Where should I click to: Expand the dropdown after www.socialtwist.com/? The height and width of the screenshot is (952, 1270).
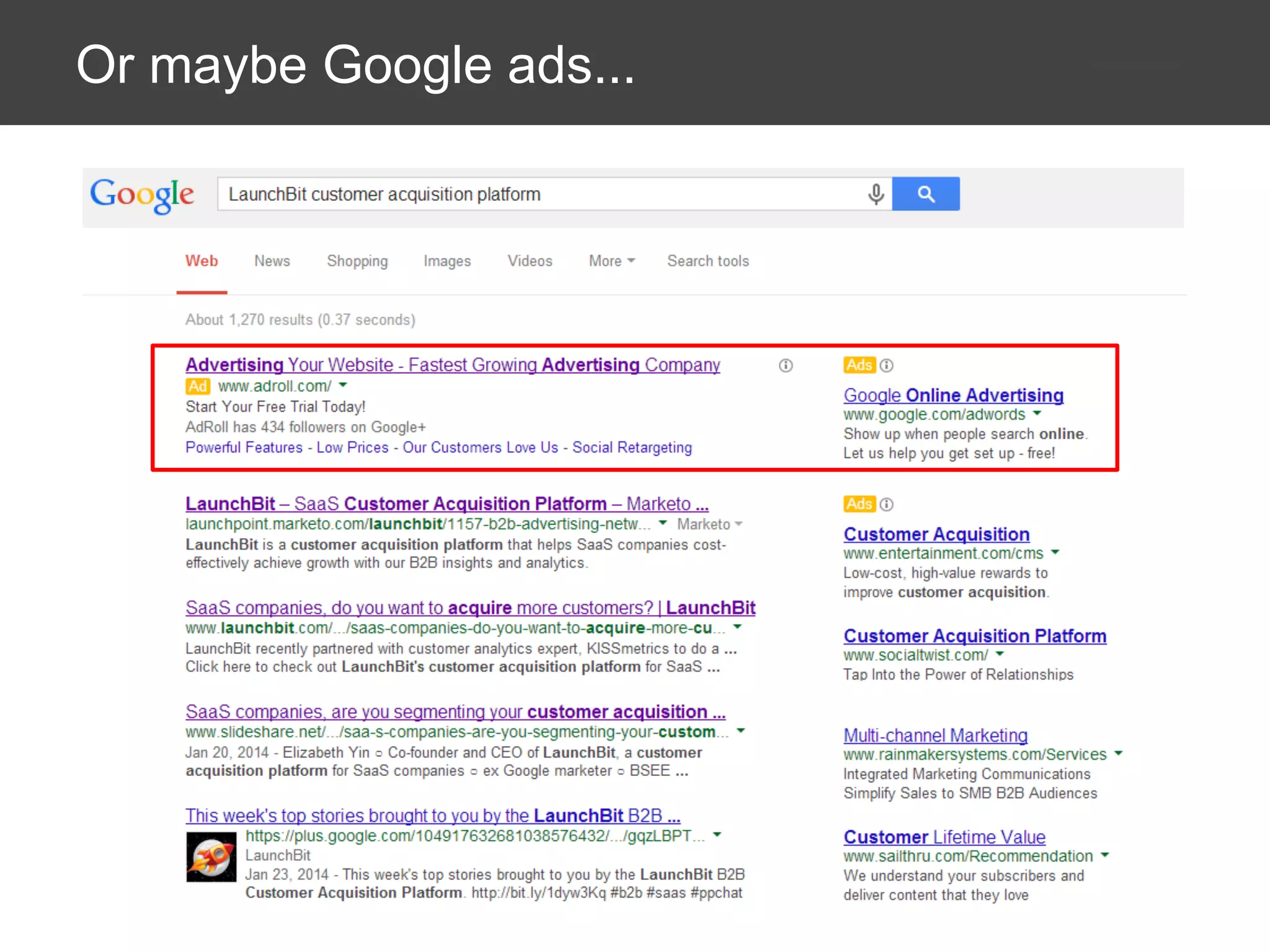click(1000, 654)
